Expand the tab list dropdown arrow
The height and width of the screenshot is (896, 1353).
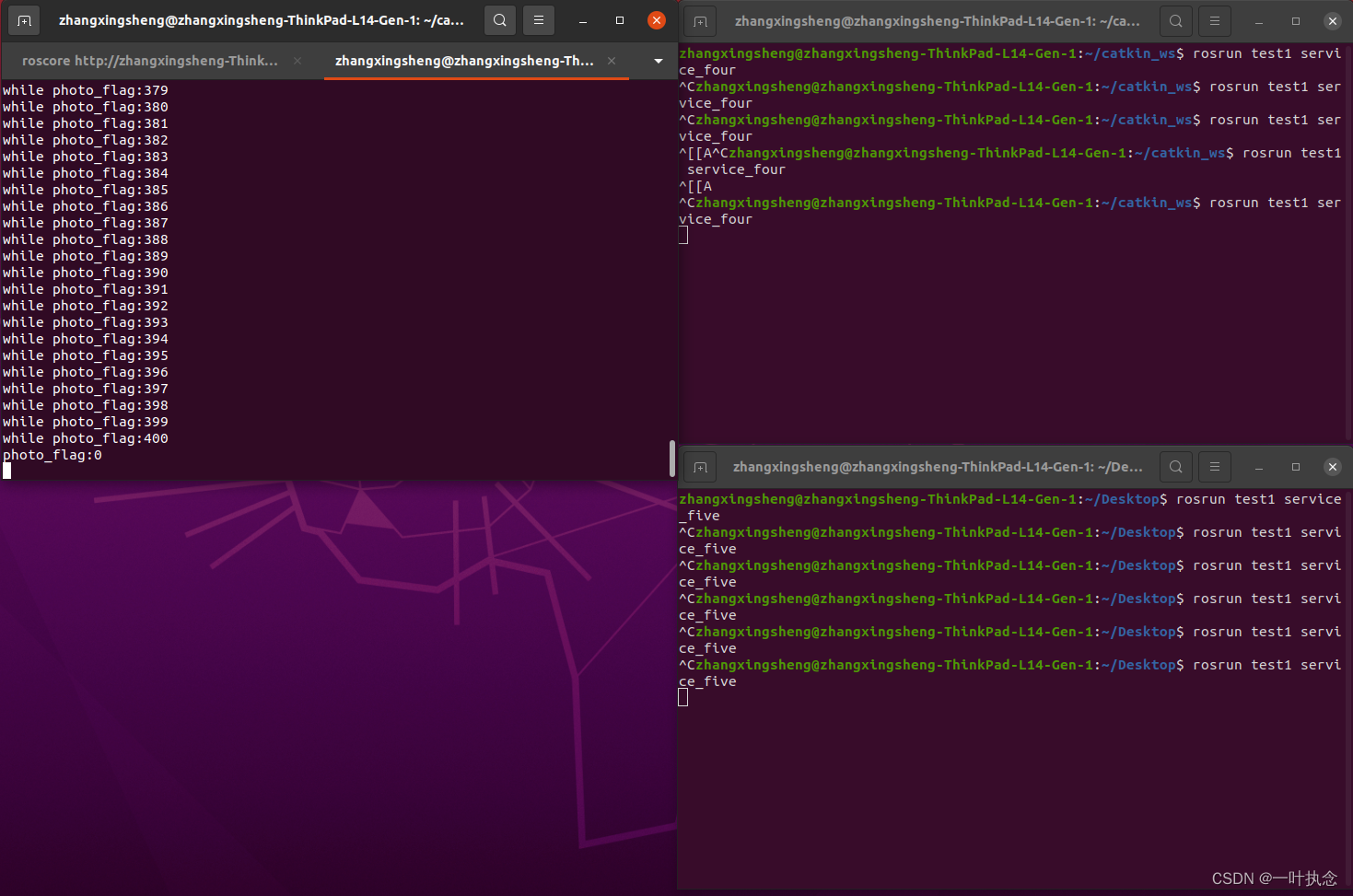pos(659,61)
